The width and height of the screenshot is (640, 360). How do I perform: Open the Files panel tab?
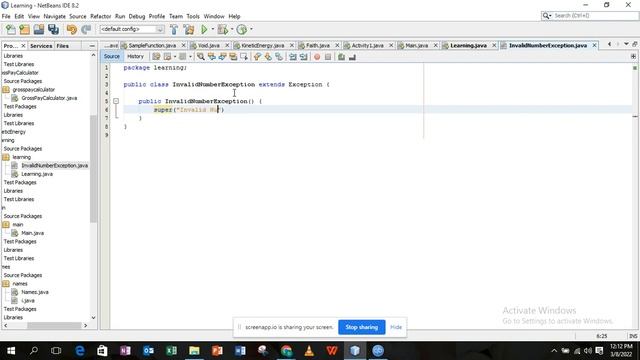tap(62, 46)
